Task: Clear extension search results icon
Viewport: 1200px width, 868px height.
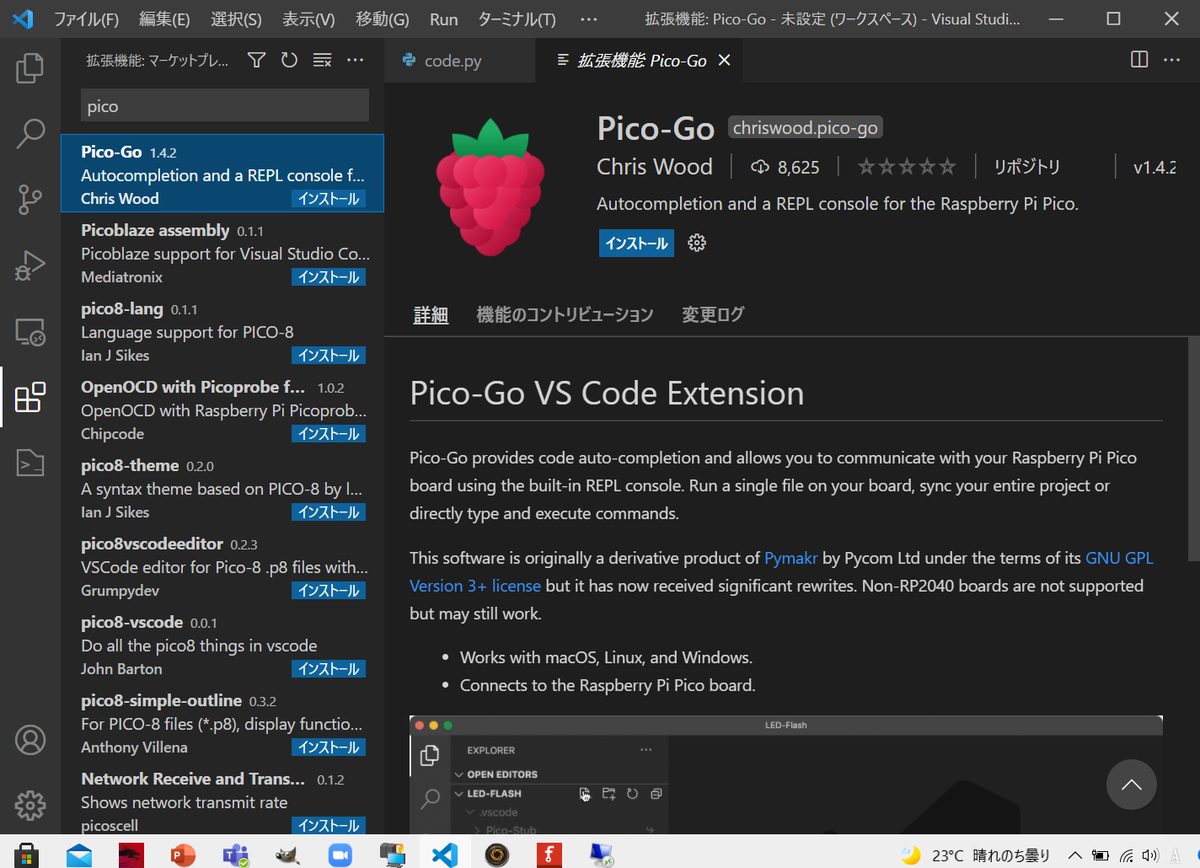Action: click(322, 60)
